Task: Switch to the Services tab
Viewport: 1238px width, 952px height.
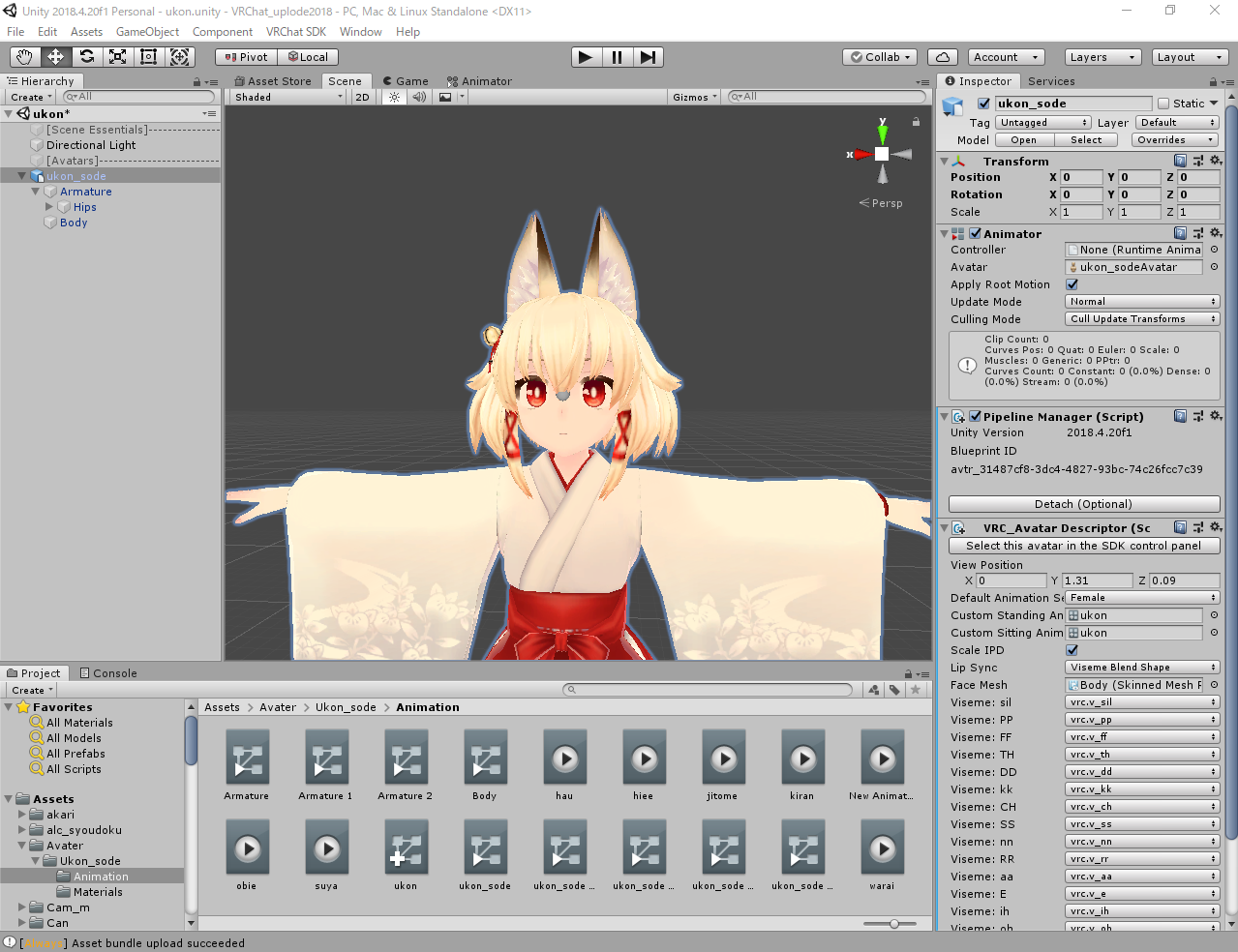Action: pos(1051,81)
